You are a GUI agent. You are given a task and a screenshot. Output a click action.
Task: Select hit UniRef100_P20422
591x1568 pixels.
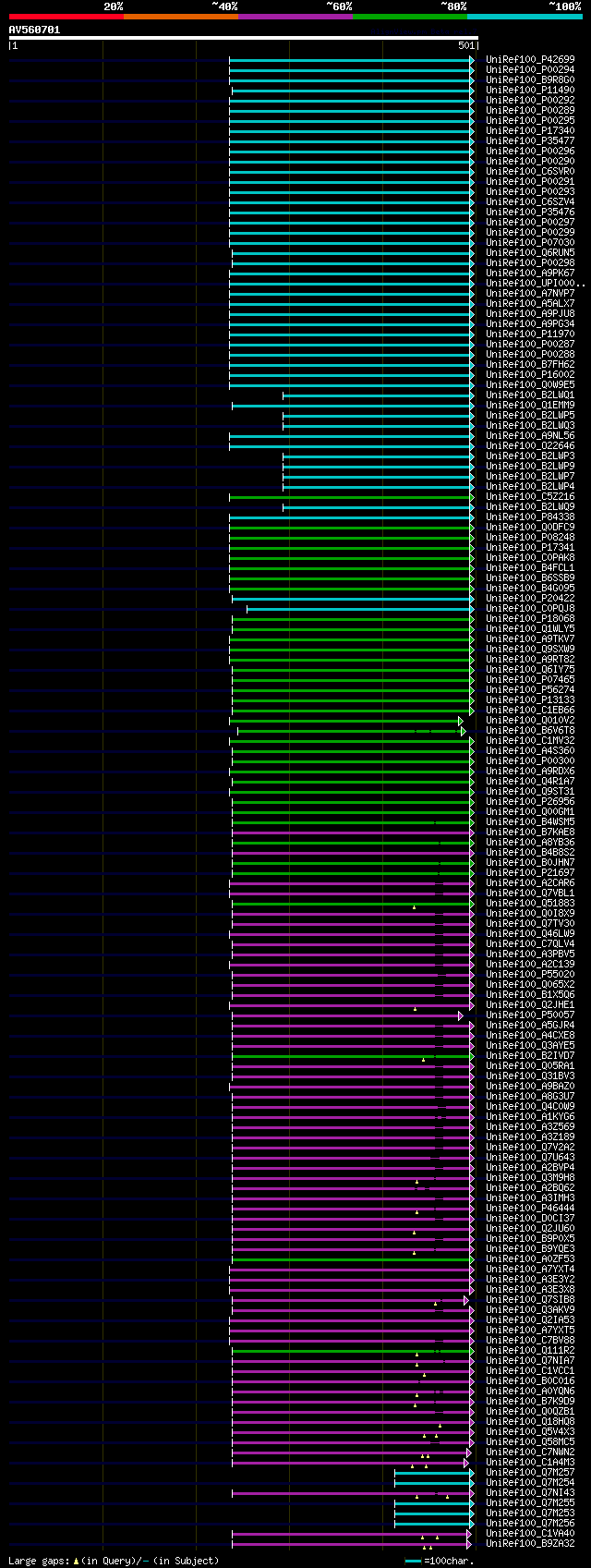tap(530, 598)
